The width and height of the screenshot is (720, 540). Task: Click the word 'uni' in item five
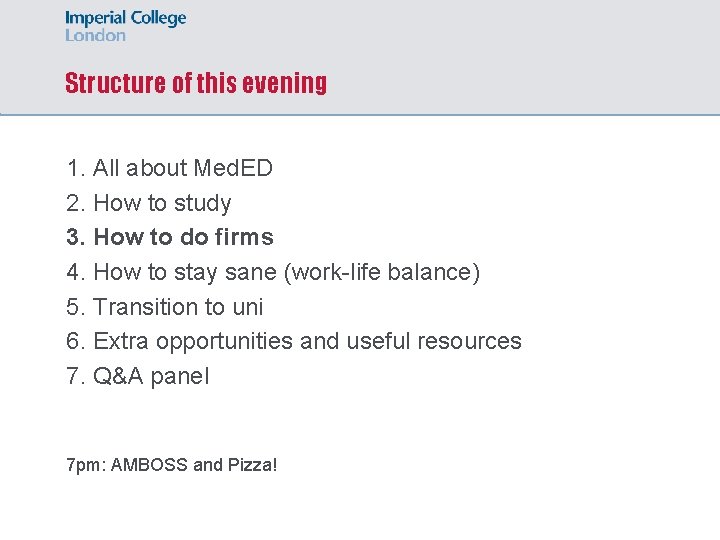coord(248,307)
